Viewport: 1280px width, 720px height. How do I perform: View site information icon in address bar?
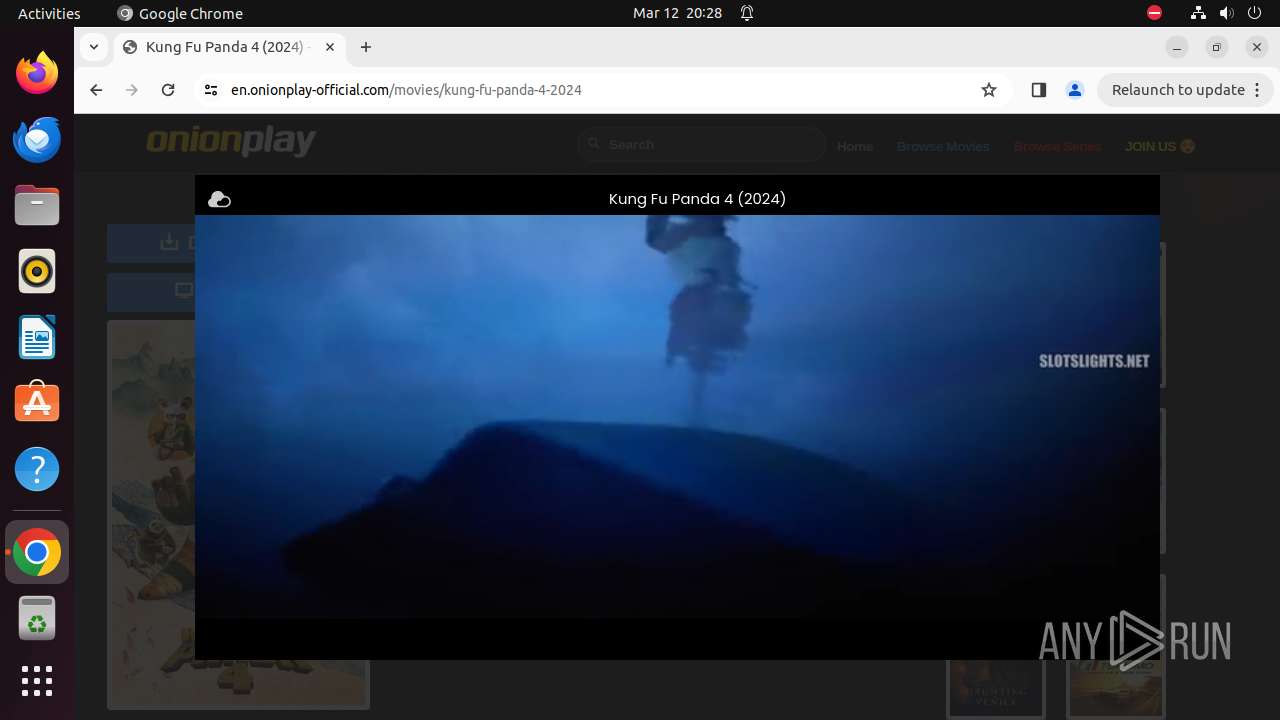(210, 90)
